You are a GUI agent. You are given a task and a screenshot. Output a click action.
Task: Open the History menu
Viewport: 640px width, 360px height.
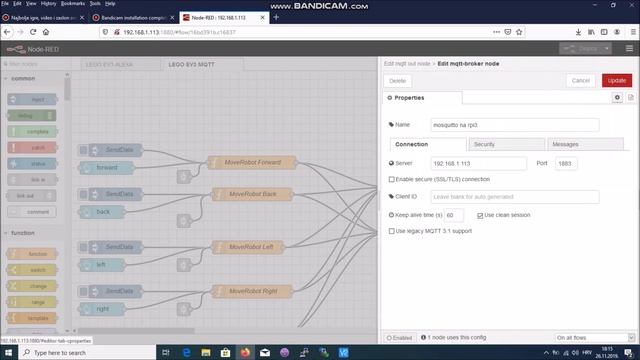pyautogui.click(x=48, y=4)
